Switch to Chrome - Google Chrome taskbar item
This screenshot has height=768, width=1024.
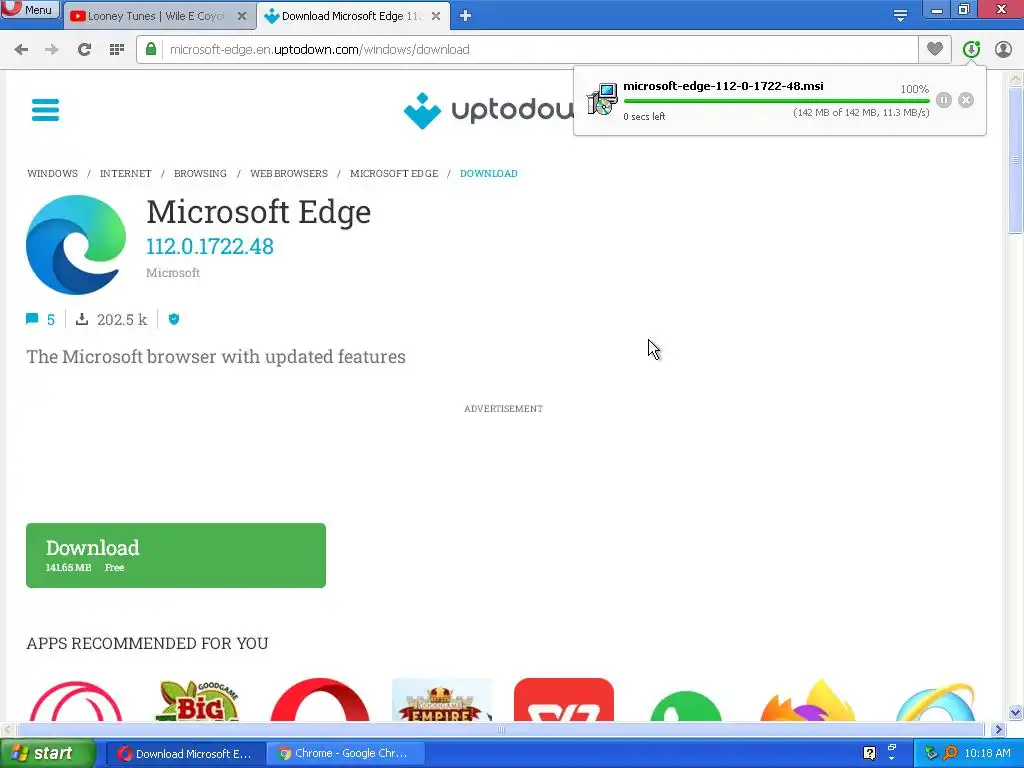coord(345,754)
